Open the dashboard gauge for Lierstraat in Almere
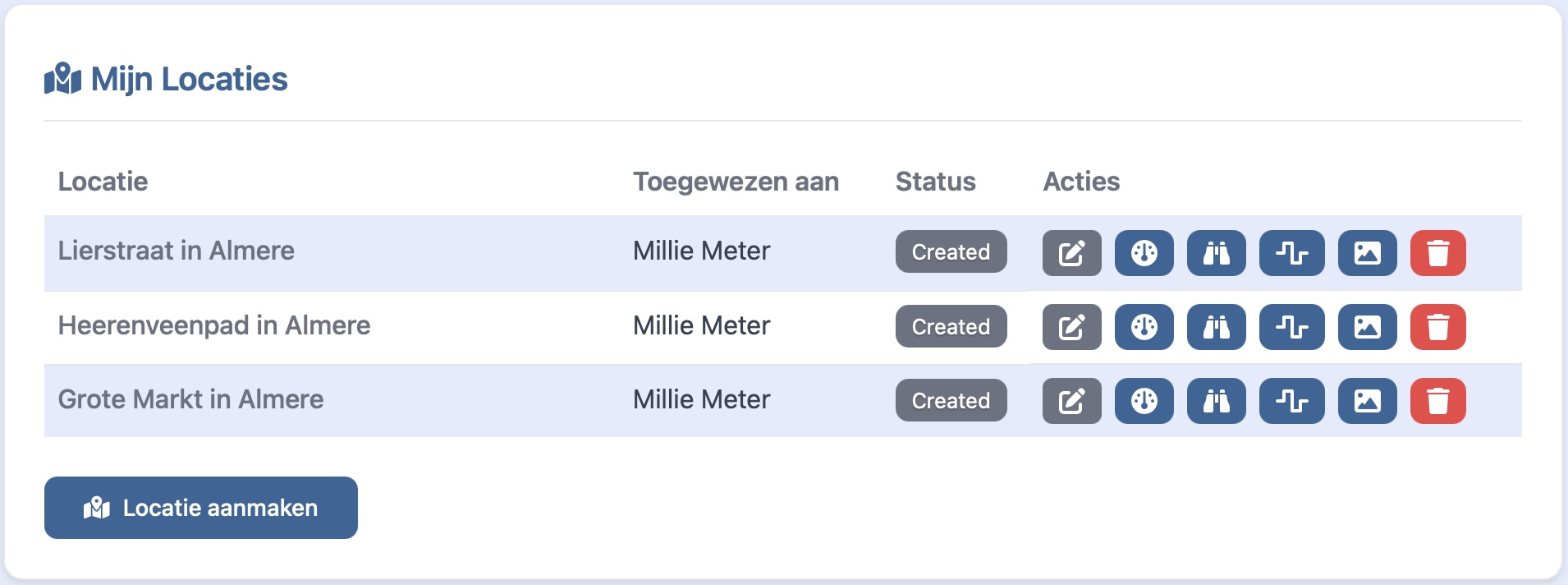The image size is (1568, 585). 1144,254
